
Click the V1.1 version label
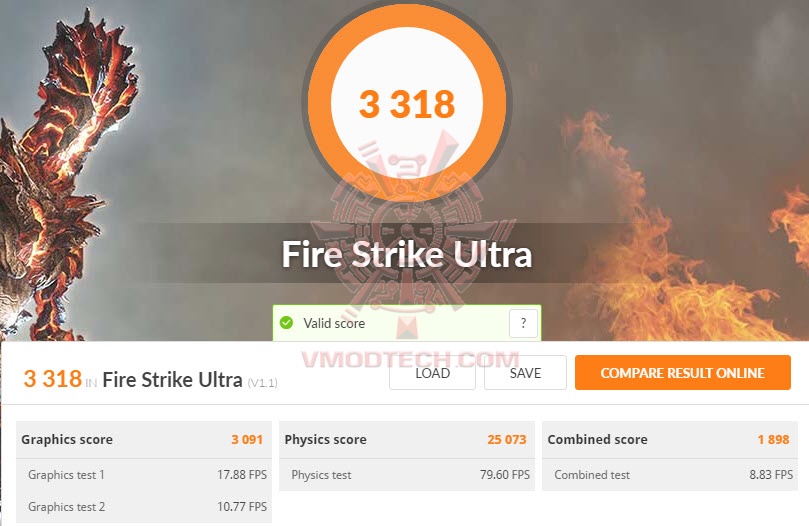pyautogui.click(x=263, y=383)
